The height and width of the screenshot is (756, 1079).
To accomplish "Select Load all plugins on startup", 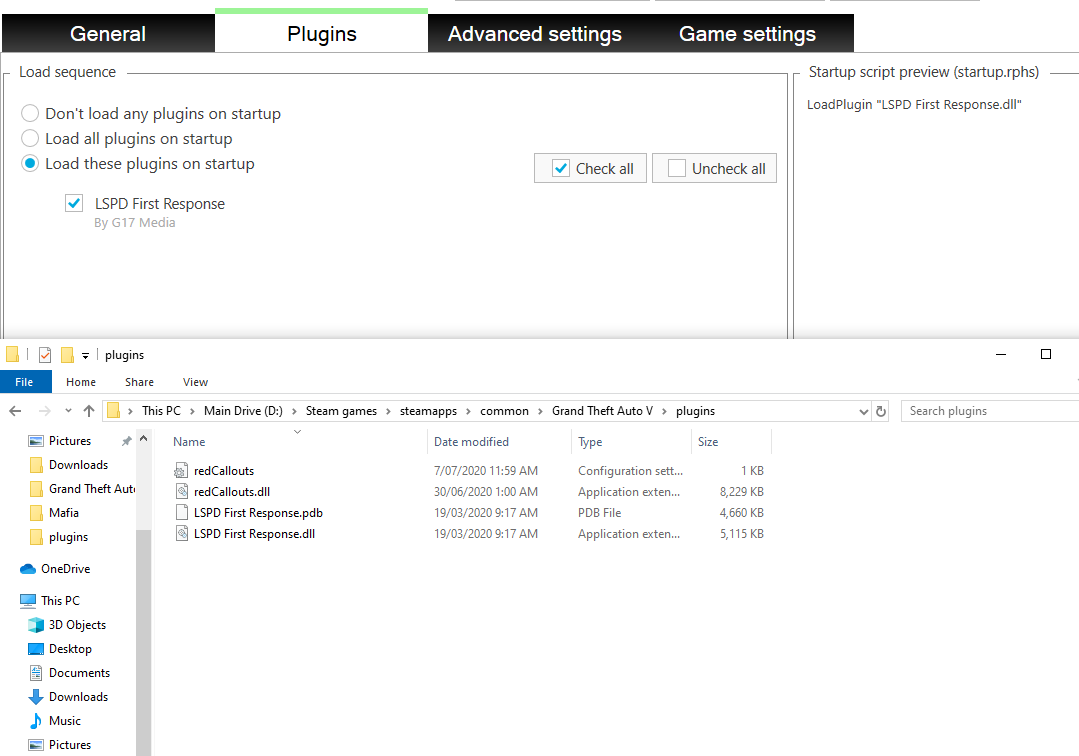I will [30, 138].
